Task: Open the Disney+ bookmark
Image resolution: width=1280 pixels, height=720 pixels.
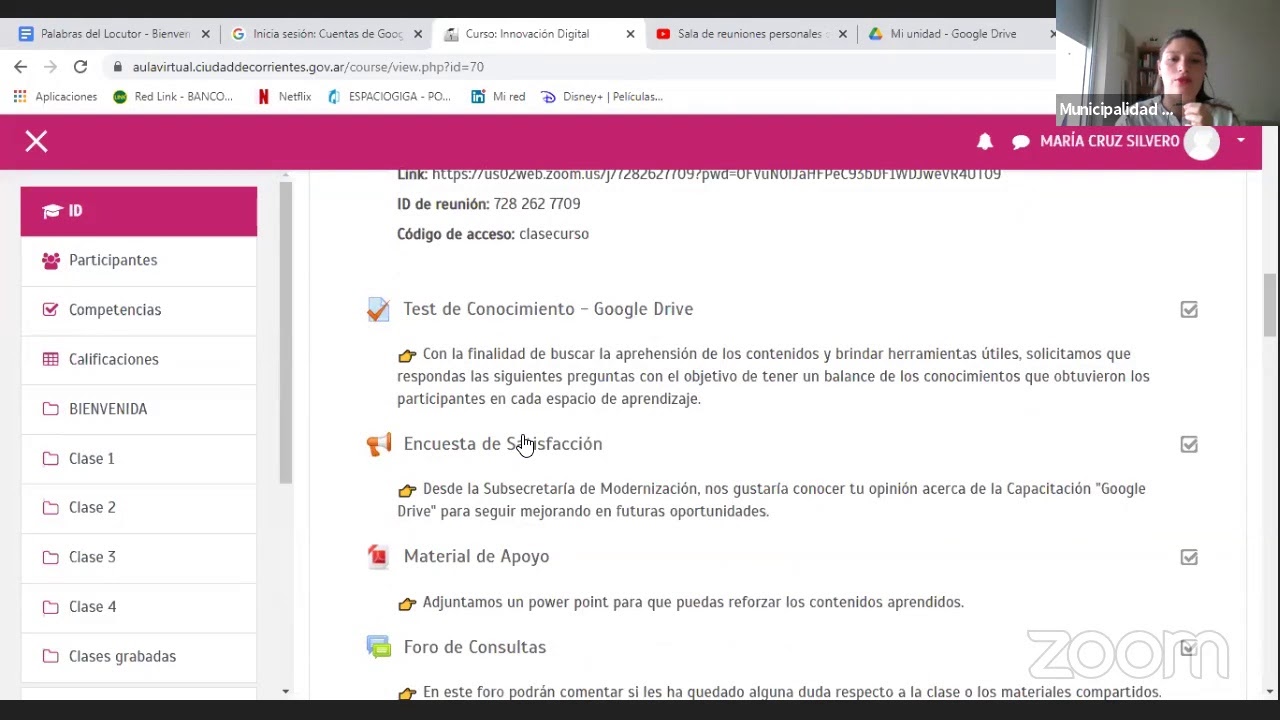Action: tap(602, 97)
